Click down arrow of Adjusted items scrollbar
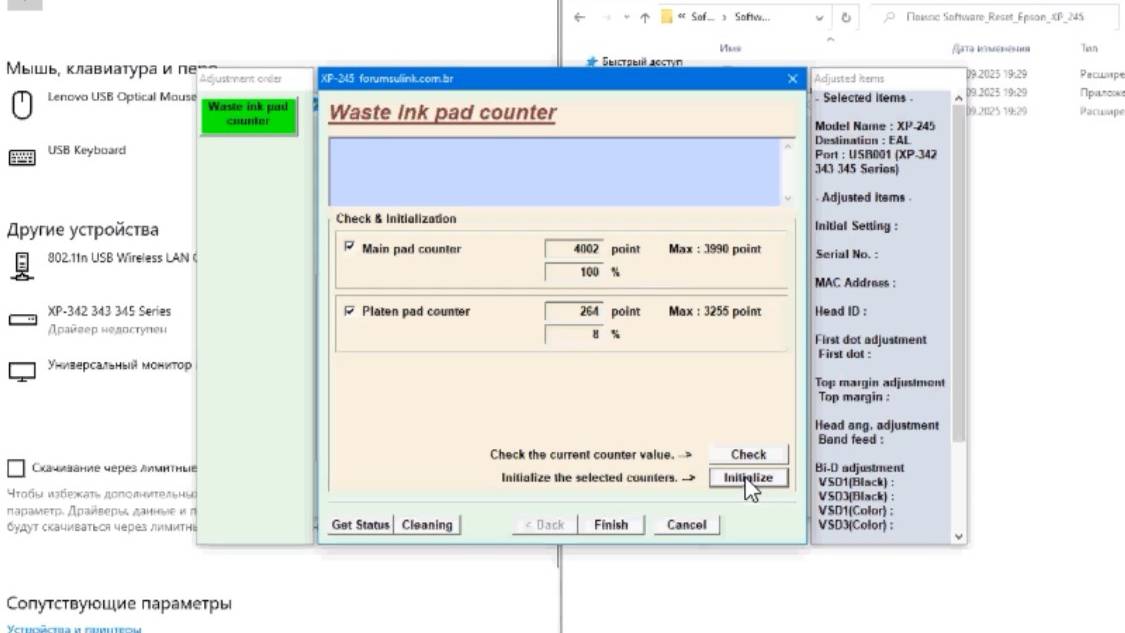Image resolution: width=1125 pixels, height=633 pixels. [959, 537]
